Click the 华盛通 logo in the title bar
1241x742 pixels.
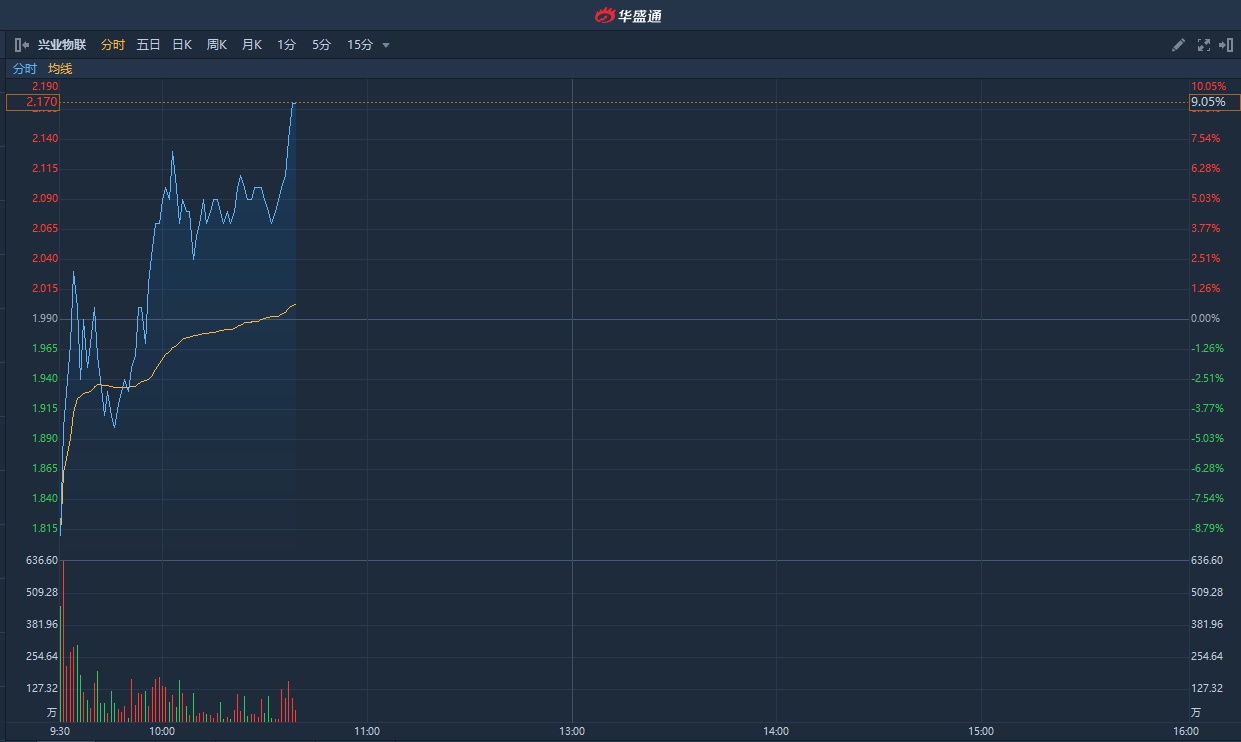coord(629,15)
